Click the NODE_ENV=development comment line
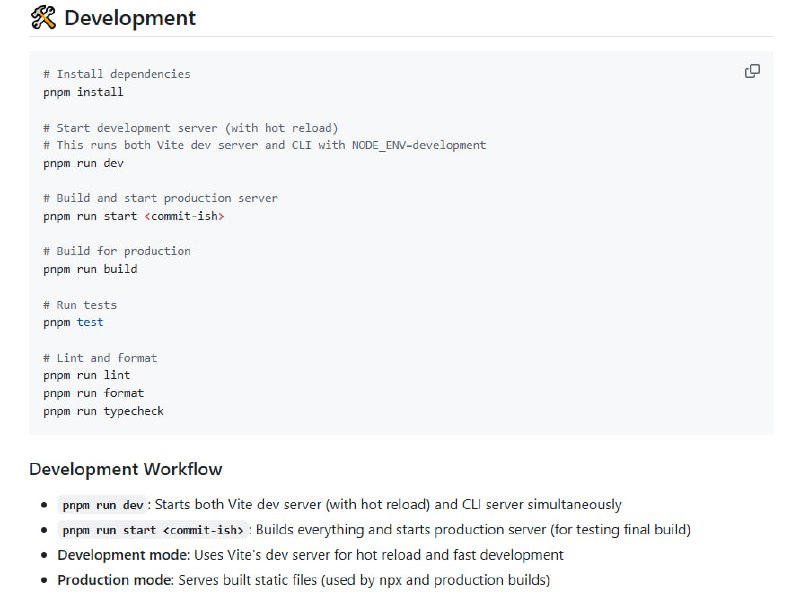This screenshot has width=800, height=600. tap(265, 145)
